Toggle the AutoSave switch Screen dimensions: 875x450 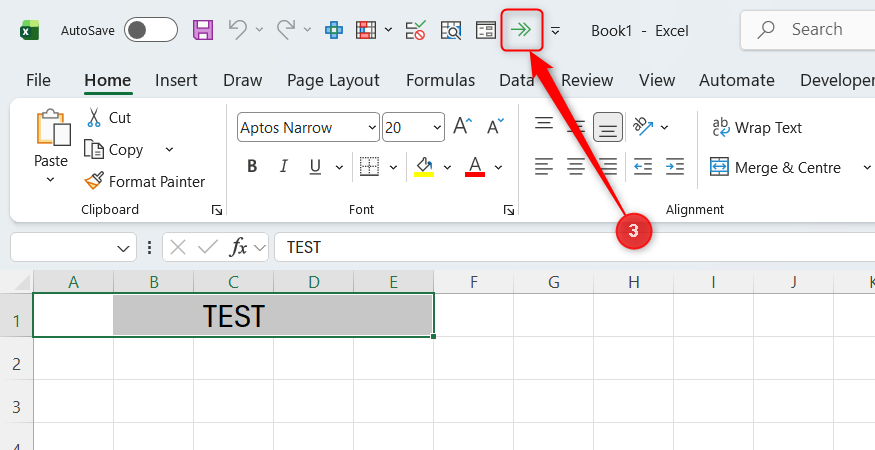(151, 30)
